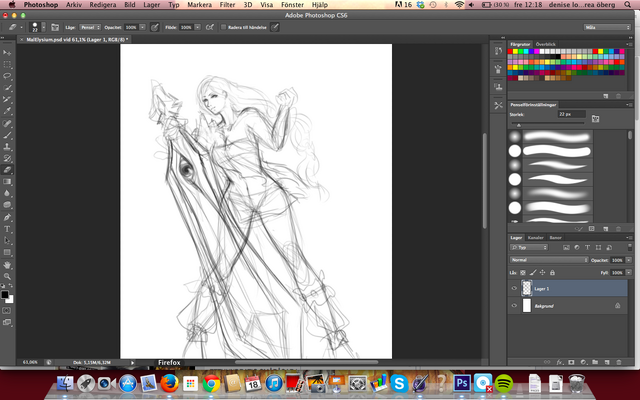Open the eraser Opacitet slider dropdown
640x400 pixels.
pyautogui.click(x=142, y=27)
